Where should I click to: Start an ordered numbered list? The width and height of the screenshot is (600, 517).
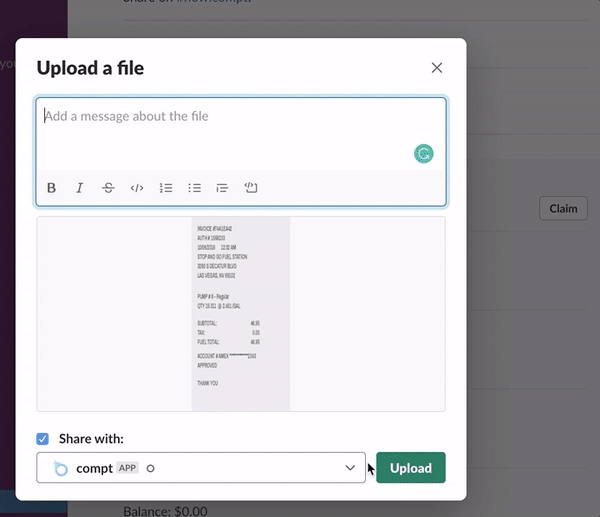(166, 188)
